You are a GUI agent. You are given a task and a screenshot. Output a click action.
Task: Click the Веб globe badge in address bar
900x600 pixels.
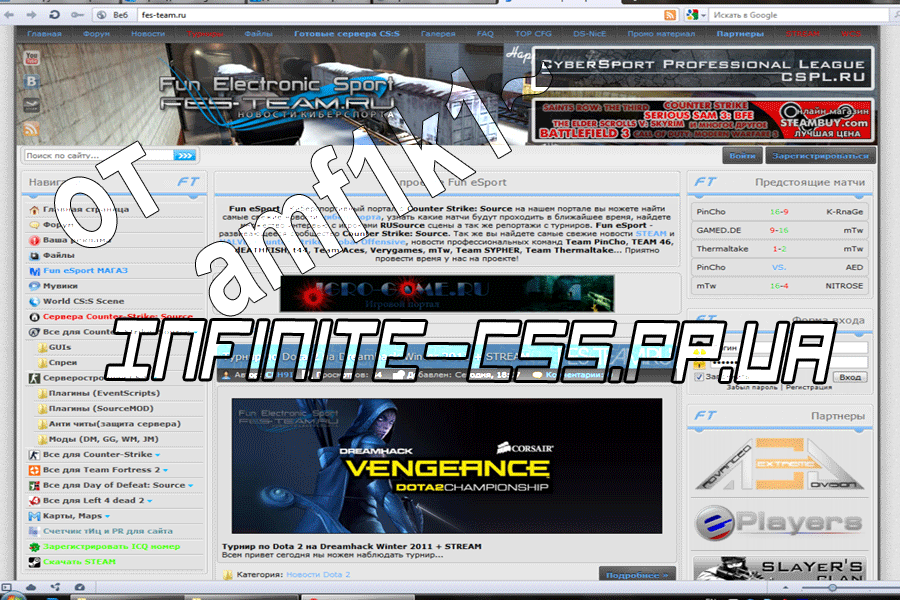pyautogui.click(x=112, y=15)
